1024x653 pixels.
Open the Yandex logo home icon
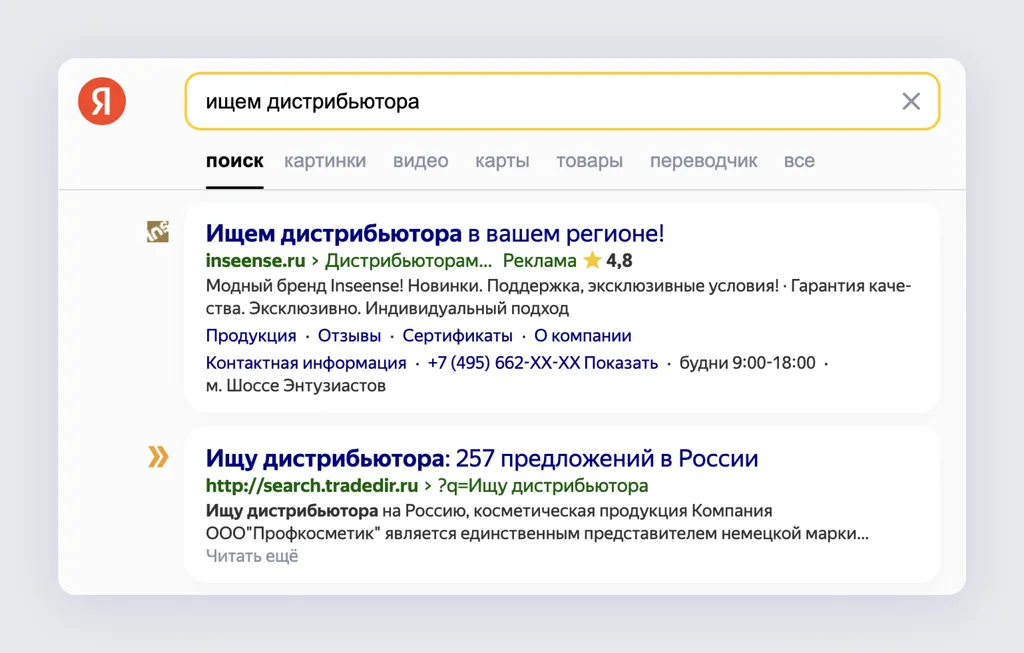point(102,101)
